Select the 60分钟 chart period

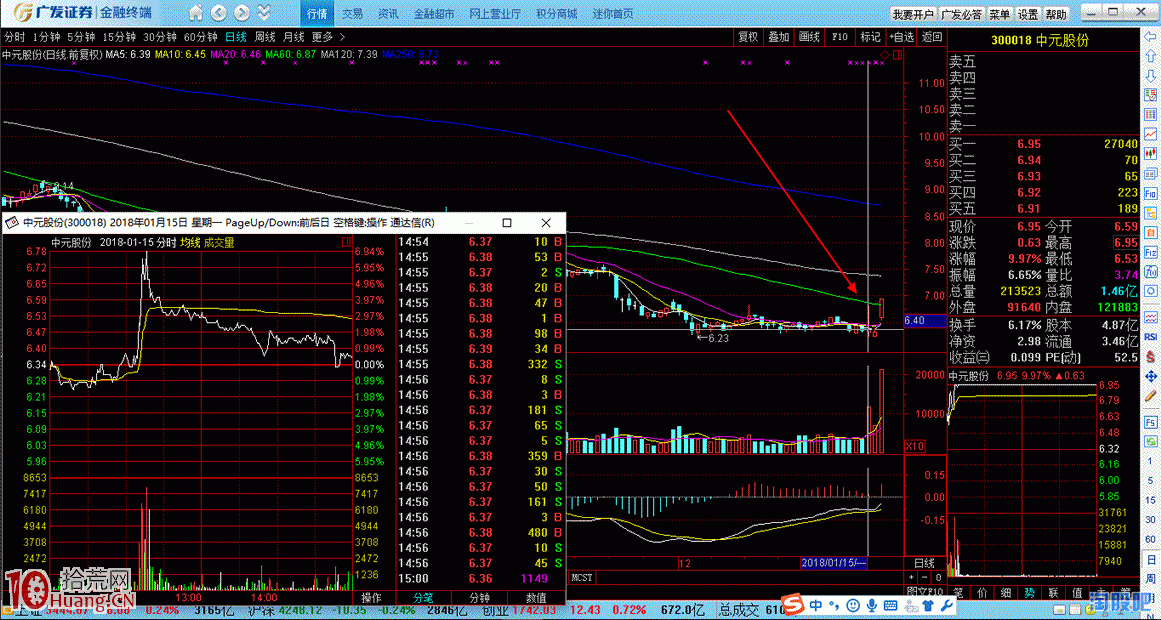tap(200, 37)
